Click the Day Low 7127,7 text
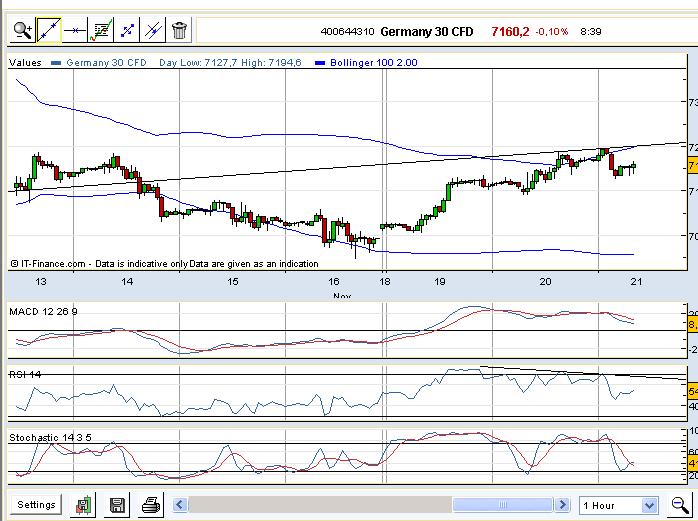 198,63
